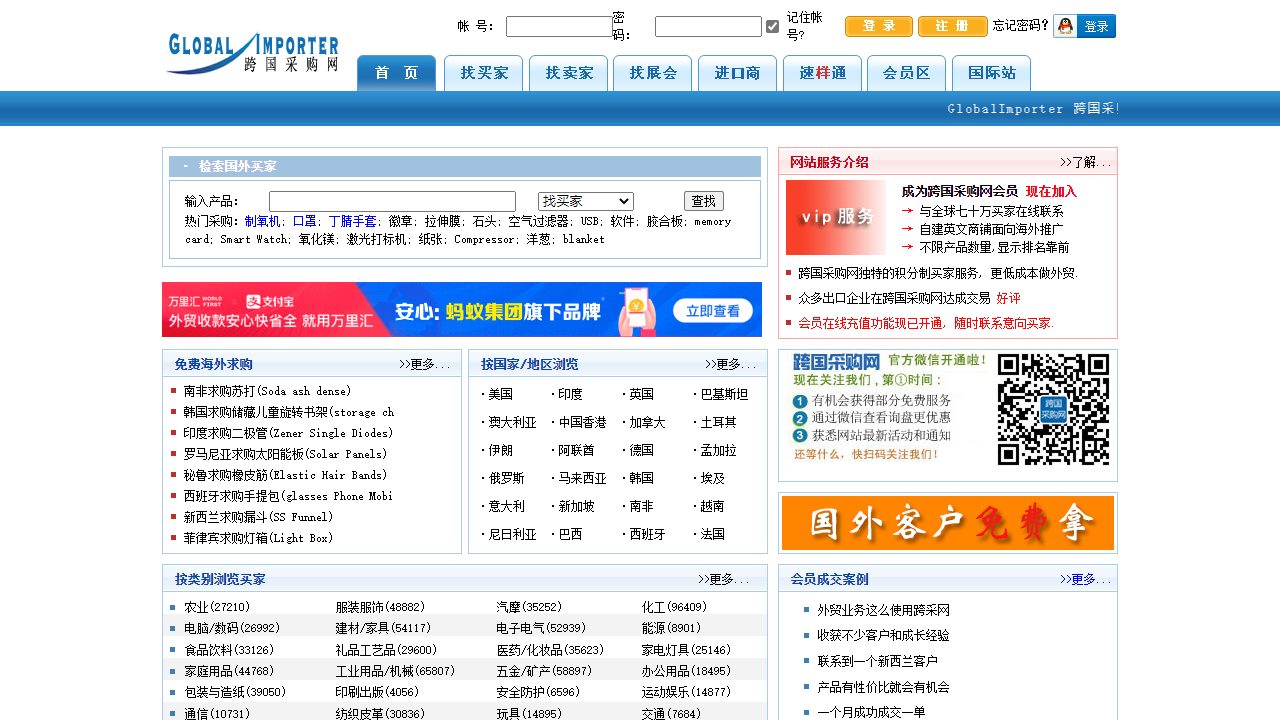Open the 万里汇 Alipay advertisement banner
The width and height of the screenshot is (1280, 720).
[x=462, y=310]
